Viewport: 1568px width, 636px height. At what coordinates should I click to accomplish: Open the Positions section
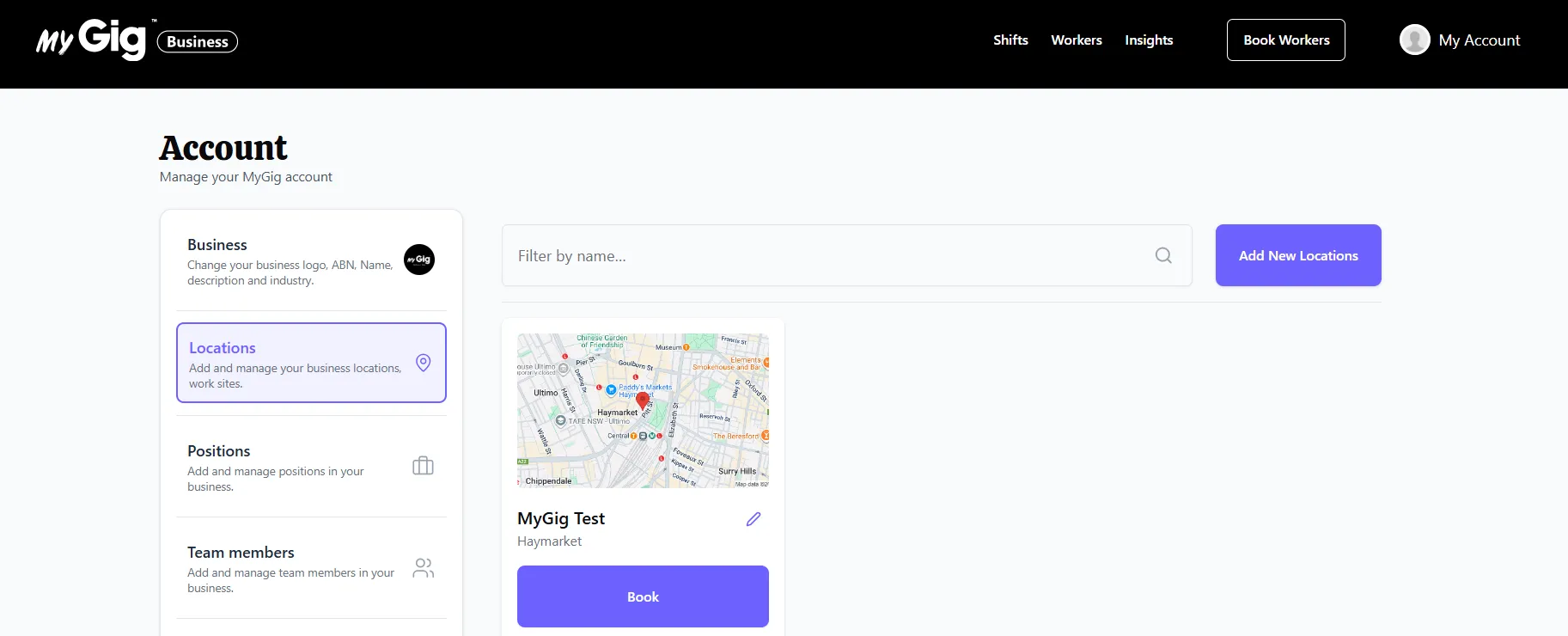pos(311,468)
